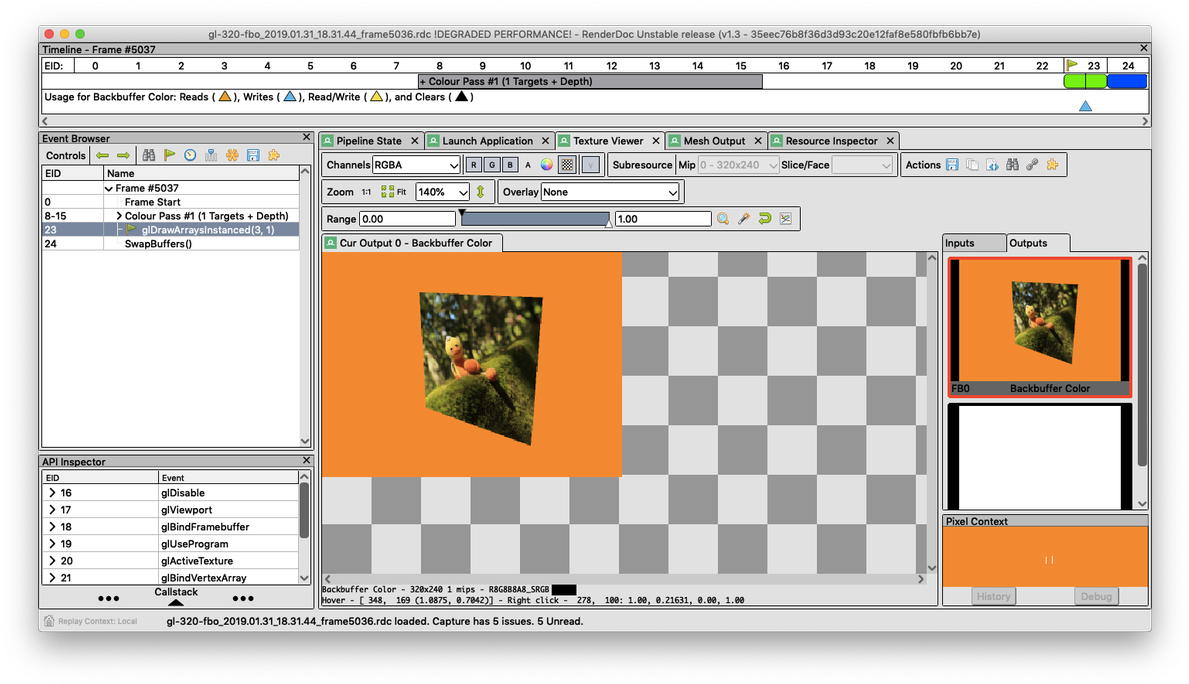
Task: Click the Actions puzzle extension icon
Action: coord(1053,165)
